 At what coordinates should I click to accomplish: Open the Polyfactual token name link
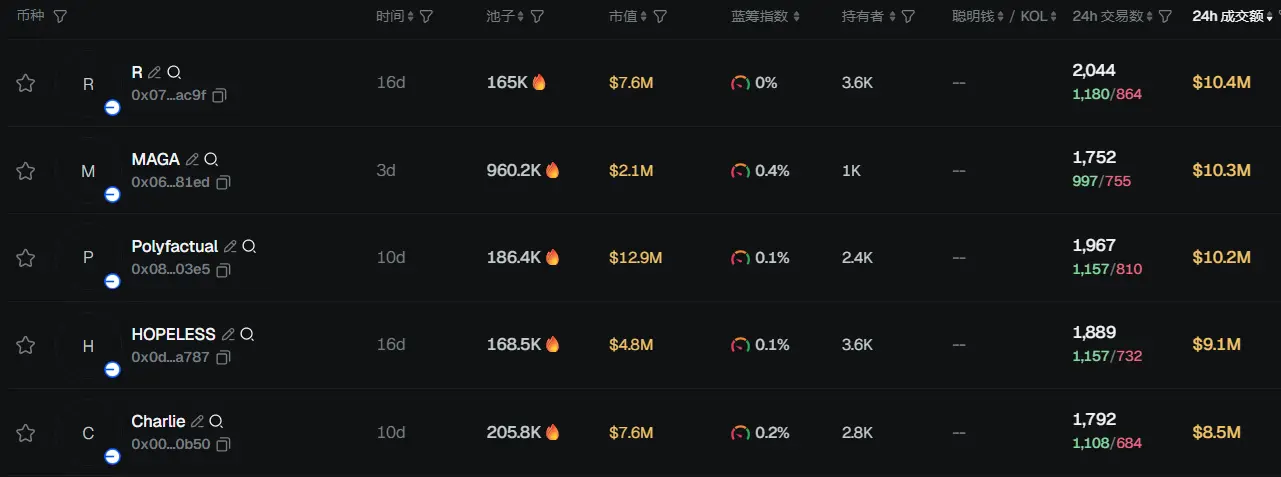point(174,247)
